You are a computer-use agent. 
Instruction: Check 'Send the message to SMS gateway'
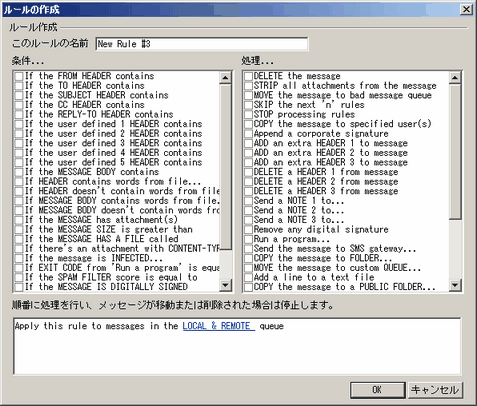[x=248, y=249]
